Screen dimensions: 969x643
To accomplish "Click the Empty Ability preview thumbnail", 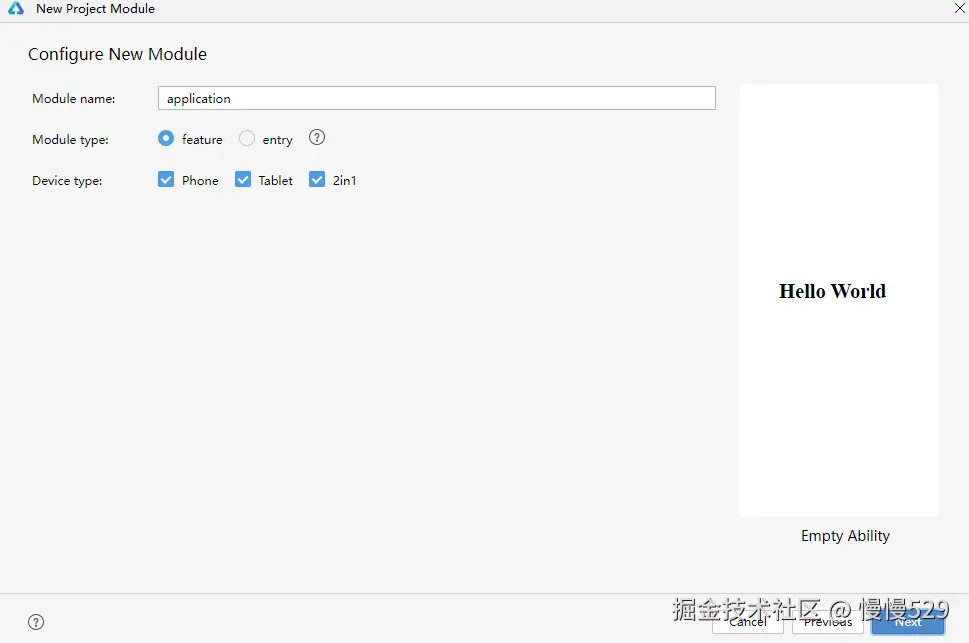I will [x=839, y=300].
